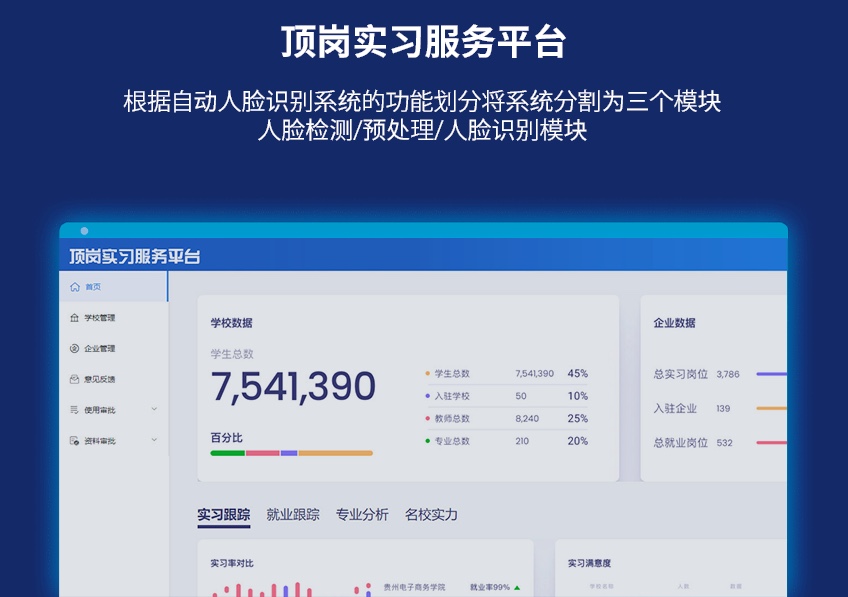Click the 45% value in the 学生总数 row
Image resolution: width=848 pixels, height=597 pixels.
578,374
